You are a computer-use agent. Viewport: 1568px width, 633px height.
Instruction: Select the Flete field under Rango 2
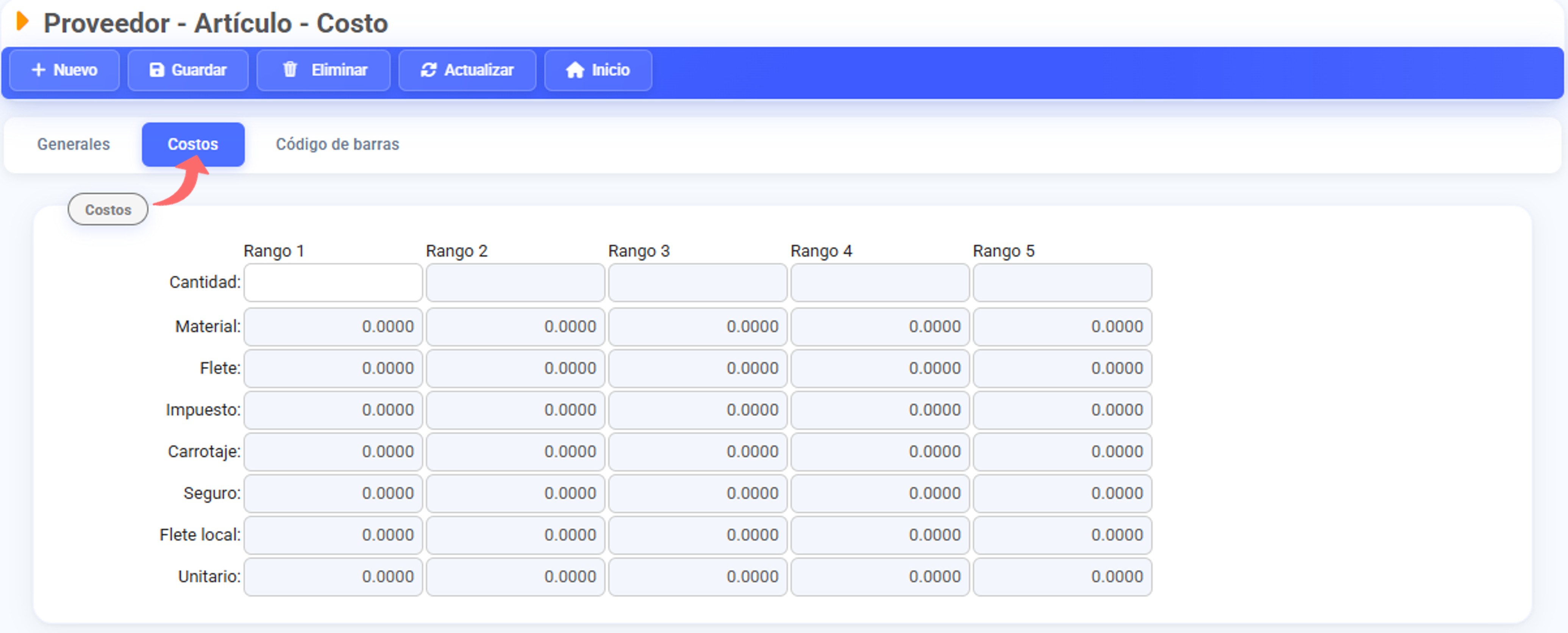tap(515, 368)
